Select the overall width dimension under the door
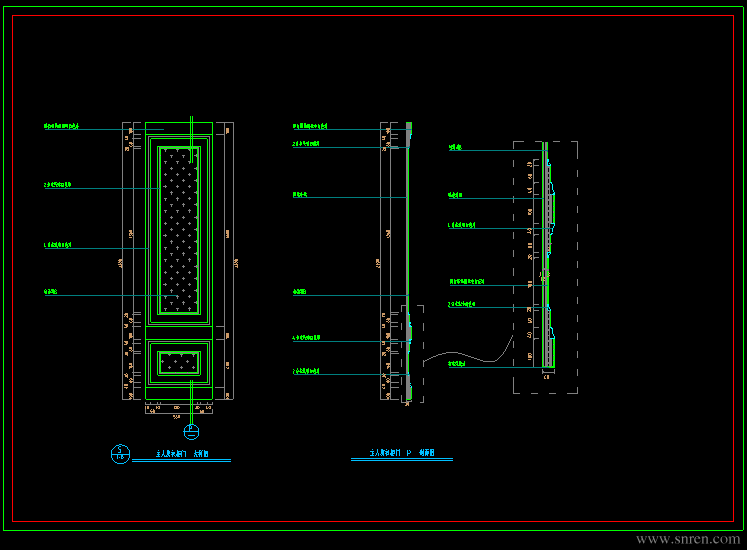 pyautogui.click(x=177, y=416)
